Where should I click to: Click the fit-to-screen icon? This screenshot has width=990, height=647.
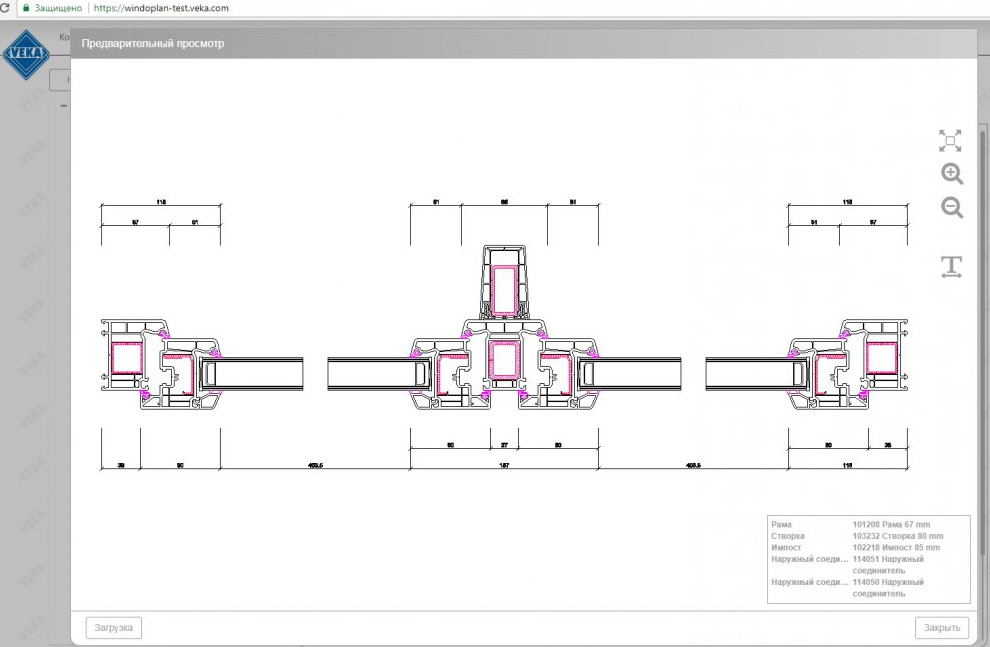pyautogui.click(x=950, y=141)
